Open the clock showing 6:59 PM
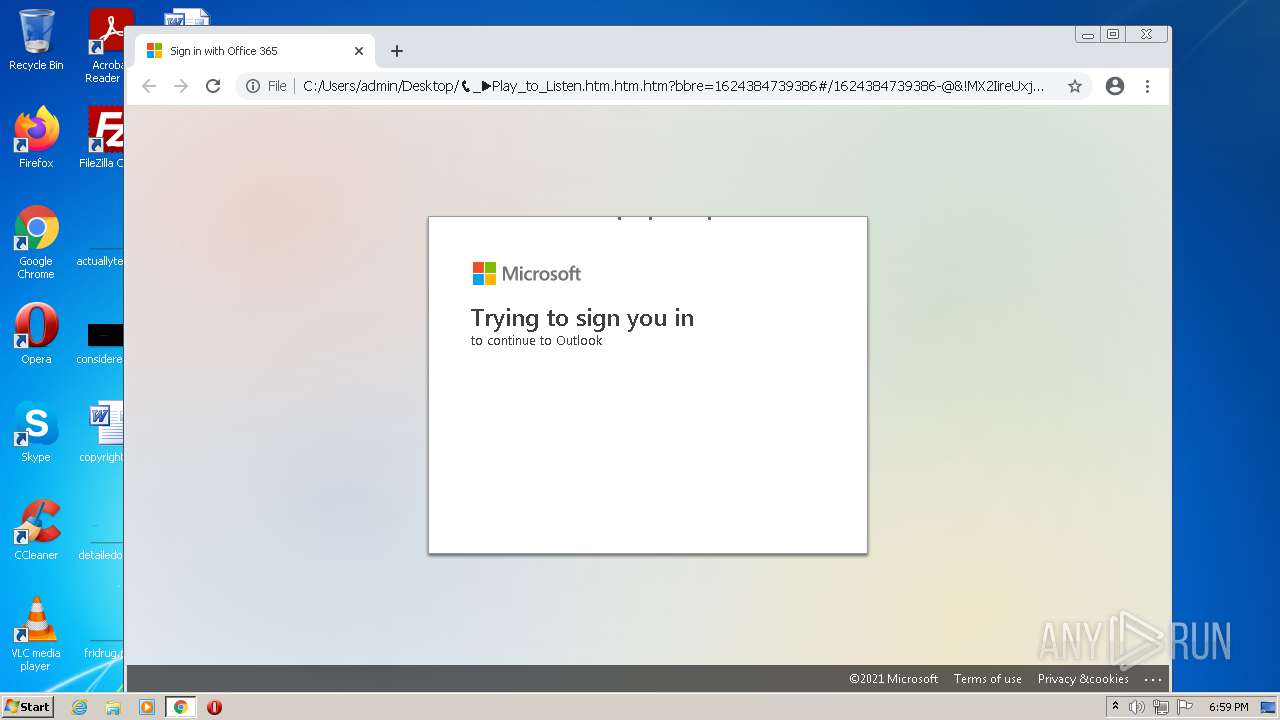The width and height of the screenshot is (1280, 720). pos(1228,707)
